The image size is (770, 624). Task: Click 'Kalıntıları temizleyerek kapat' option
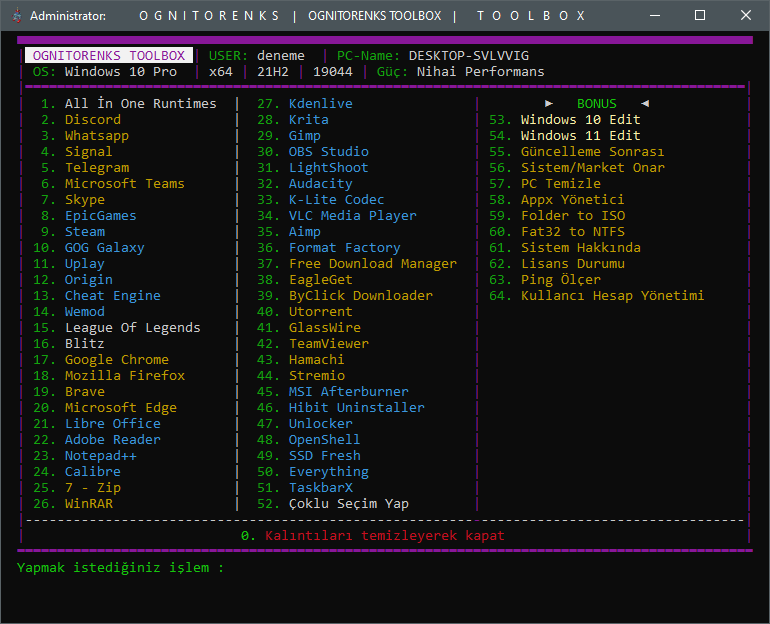pyautogui.click(x=385, y=536)
